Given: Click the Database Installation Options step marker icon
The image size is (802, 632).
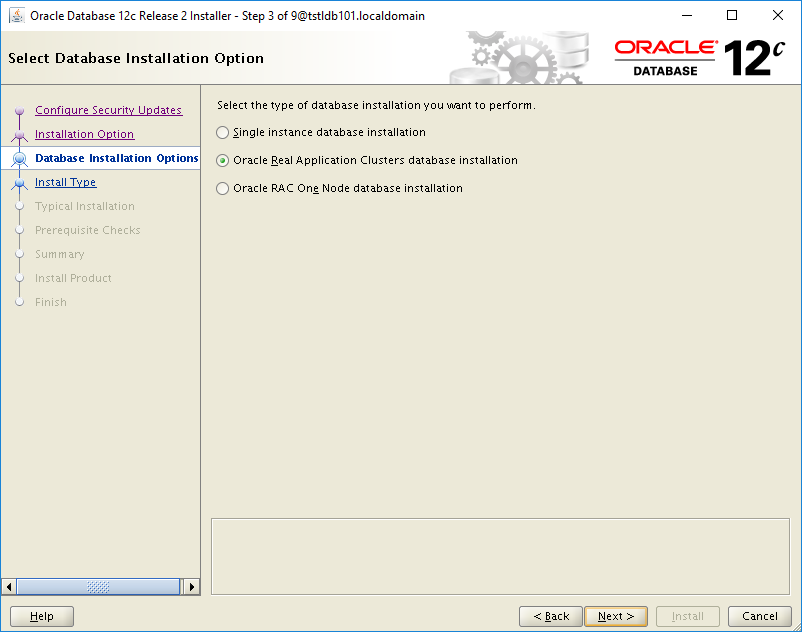Looking at the screenshot, I should [x=19, y=159].
